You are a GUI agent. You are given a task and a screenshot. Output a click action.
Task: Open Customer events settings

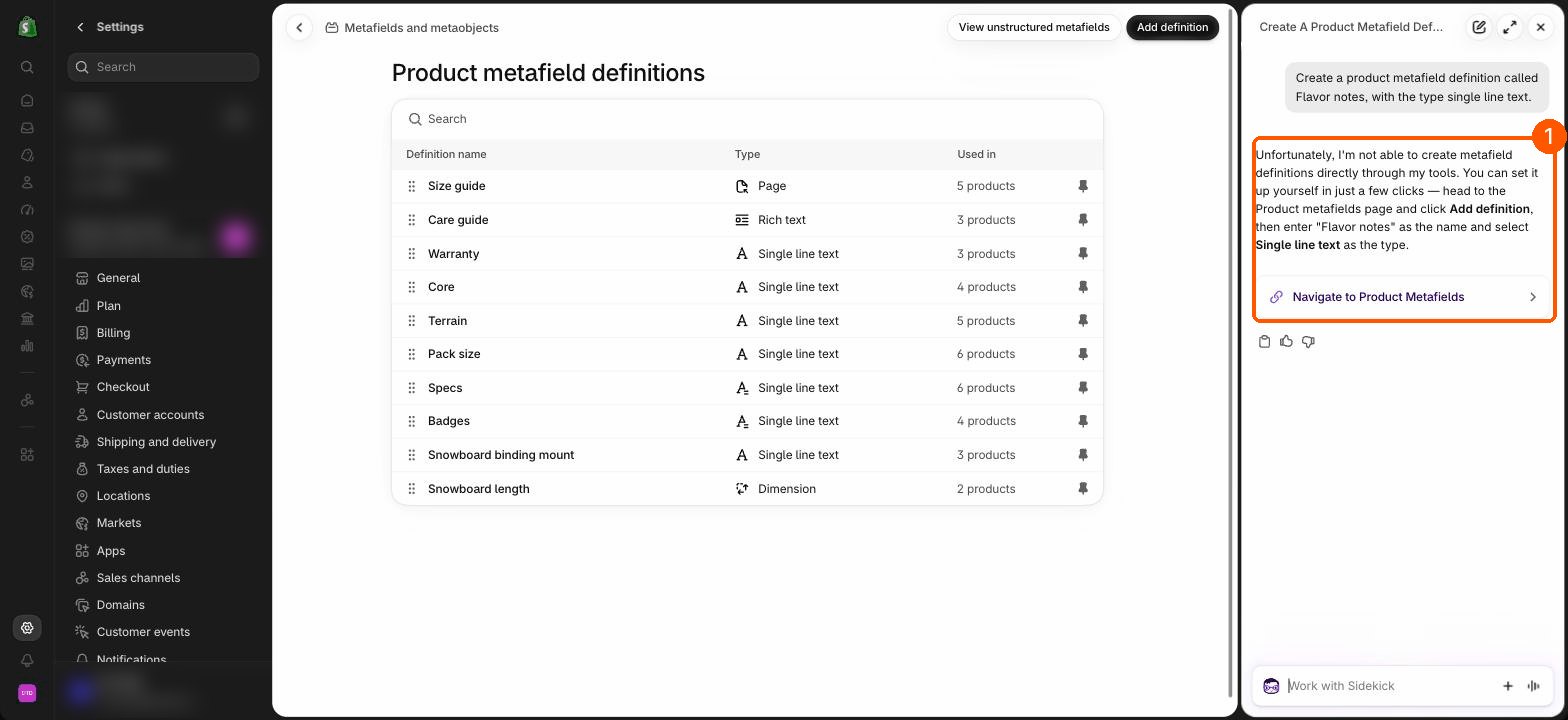pos(163,632)
